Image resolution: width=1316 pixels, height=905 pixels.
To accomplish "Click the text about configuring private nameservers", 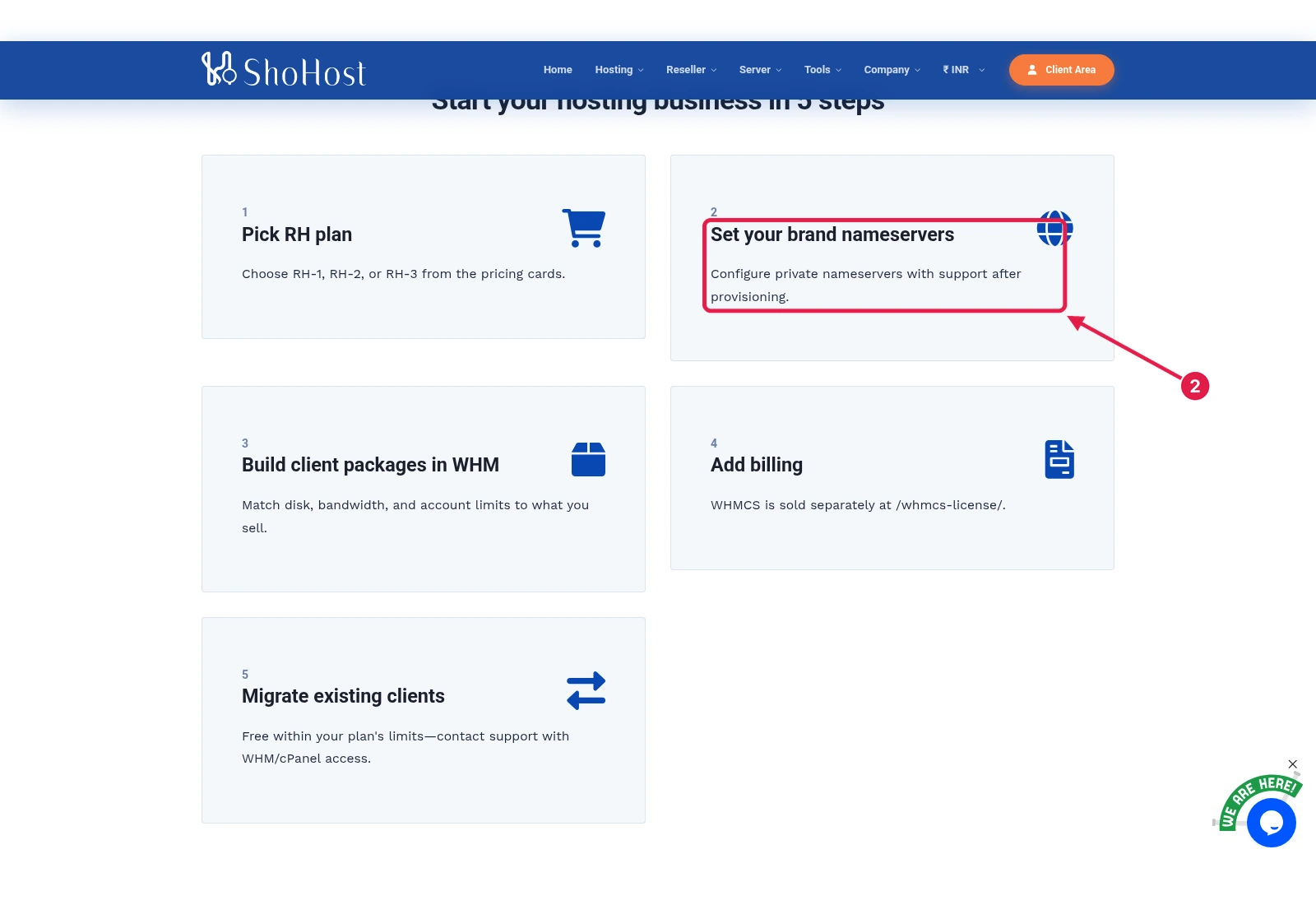I will [866, 285].
